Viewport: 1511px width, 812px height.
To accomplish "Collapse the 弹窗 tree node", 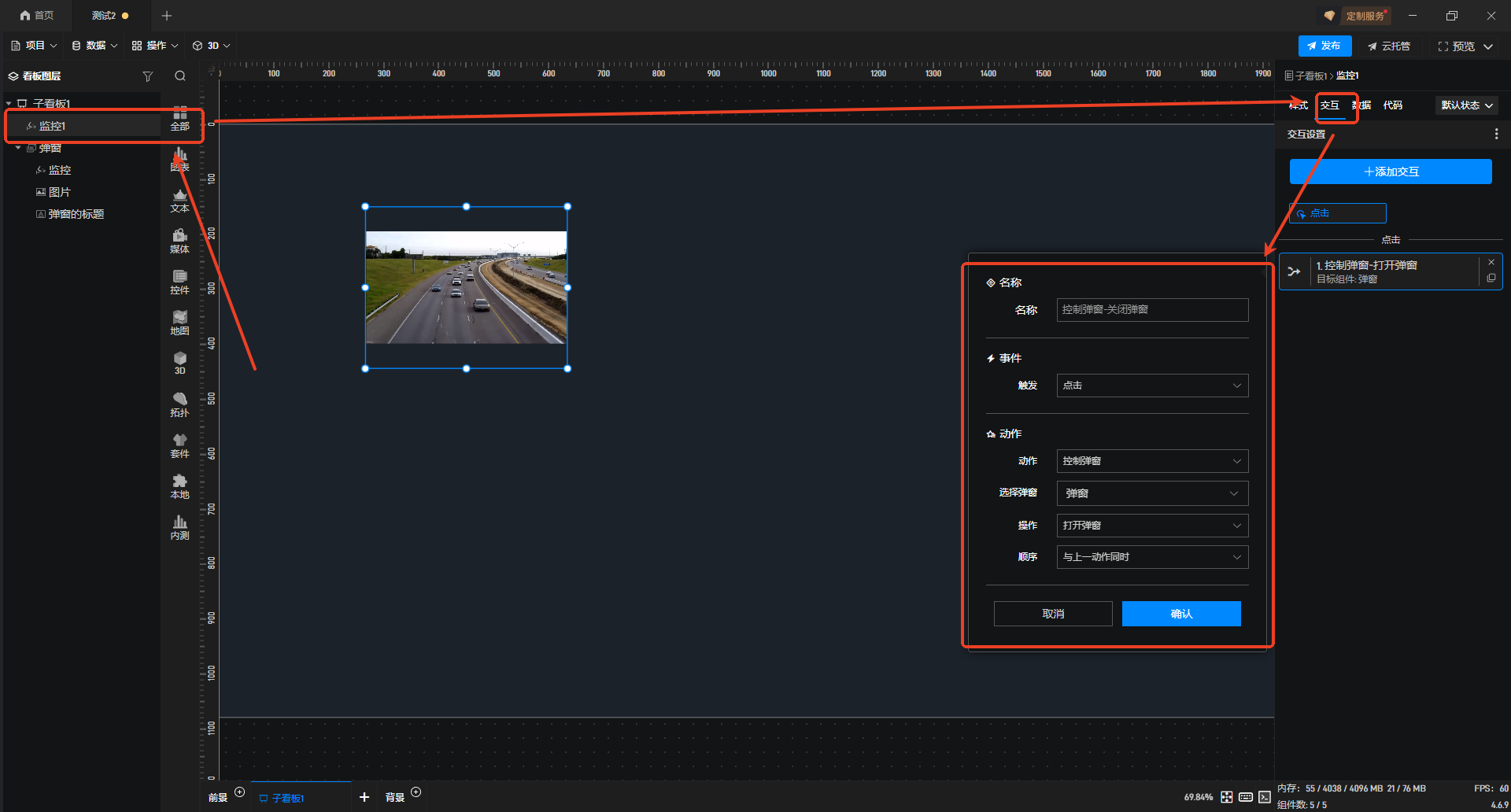I will (x=18, y=148).
